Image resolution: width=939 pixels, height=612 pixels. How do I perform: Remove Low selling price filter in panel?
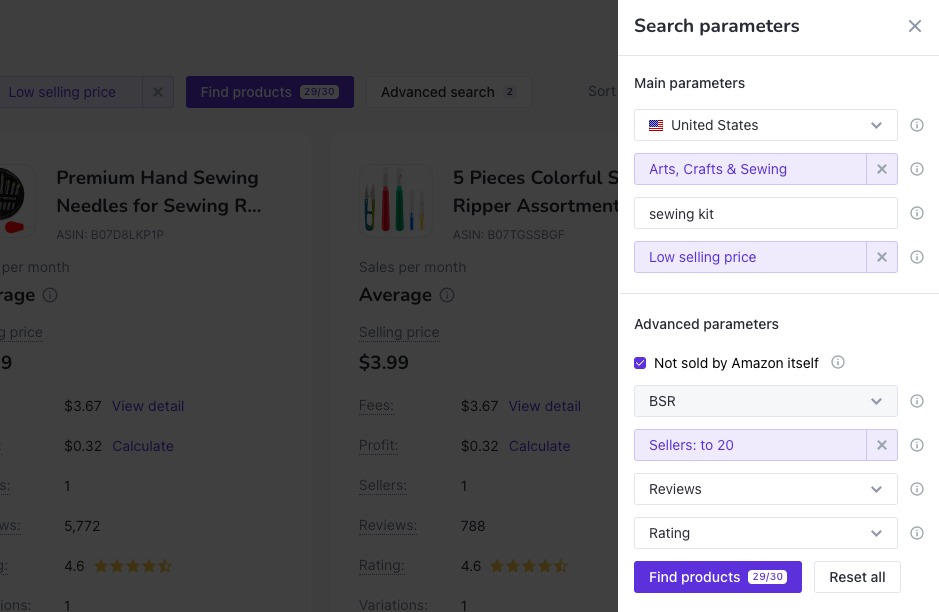882,257
